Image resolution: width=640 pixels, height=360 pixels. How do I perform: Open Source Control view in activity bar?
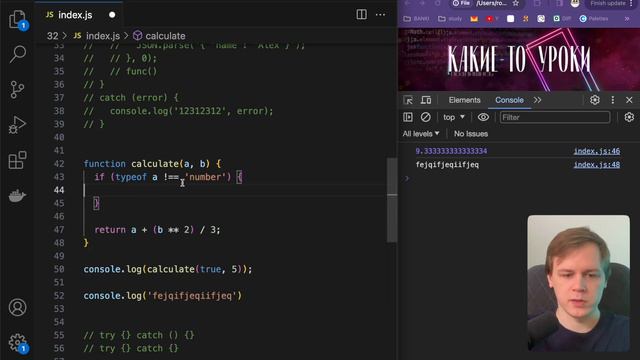17,89
